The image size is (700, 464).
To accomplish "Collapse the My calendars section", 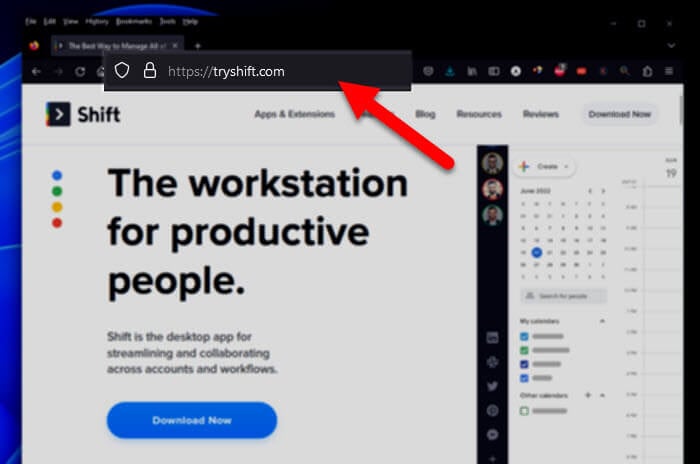I will (x=602, y=321).
